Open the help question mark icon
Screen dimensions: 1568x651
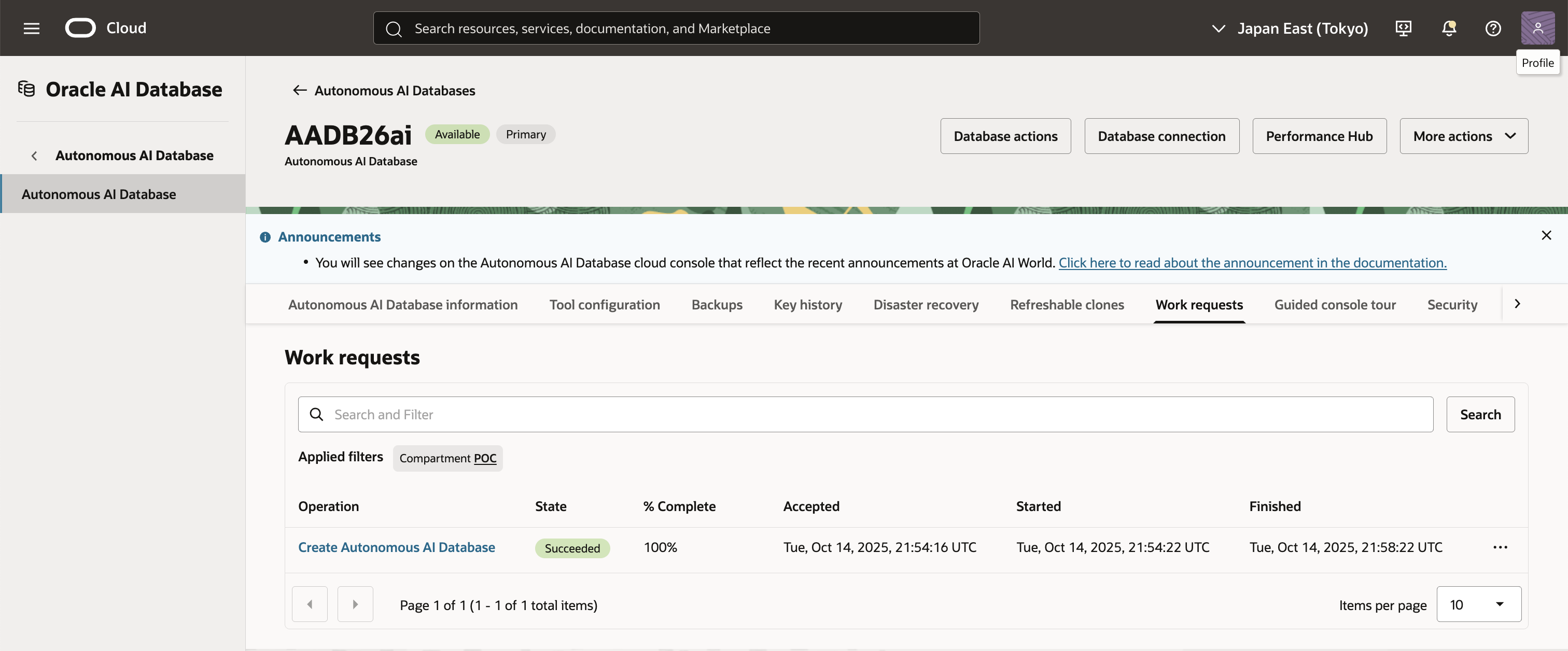point(1492,28)
